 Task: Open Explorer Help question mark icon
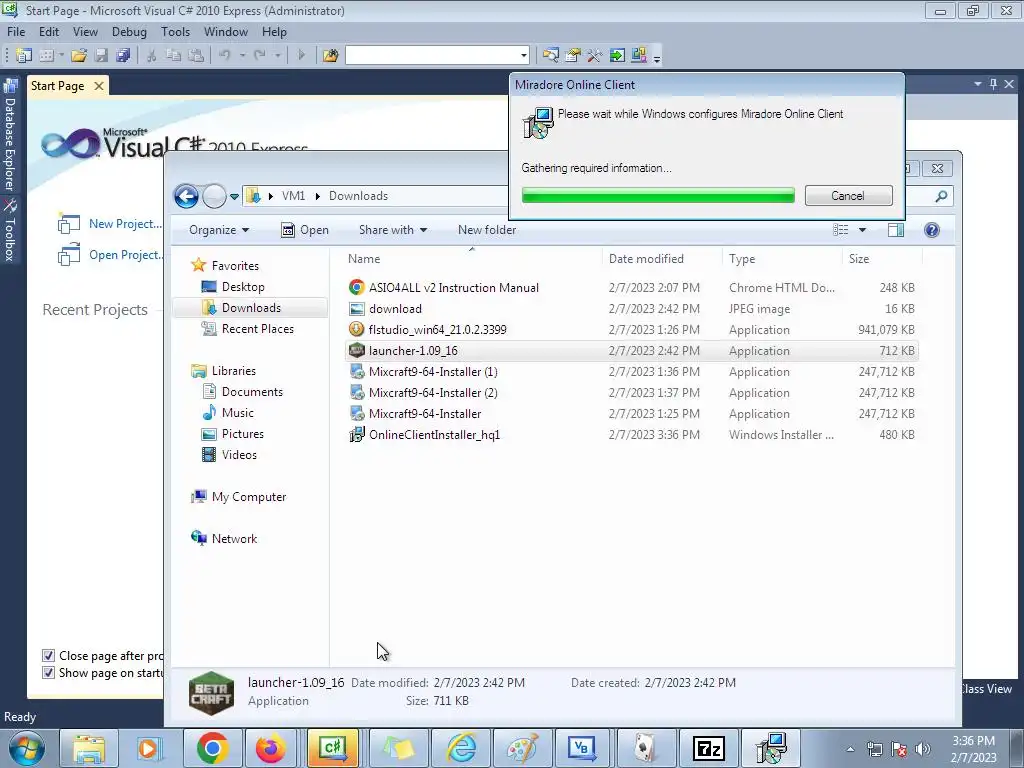[x=932, y=230]
